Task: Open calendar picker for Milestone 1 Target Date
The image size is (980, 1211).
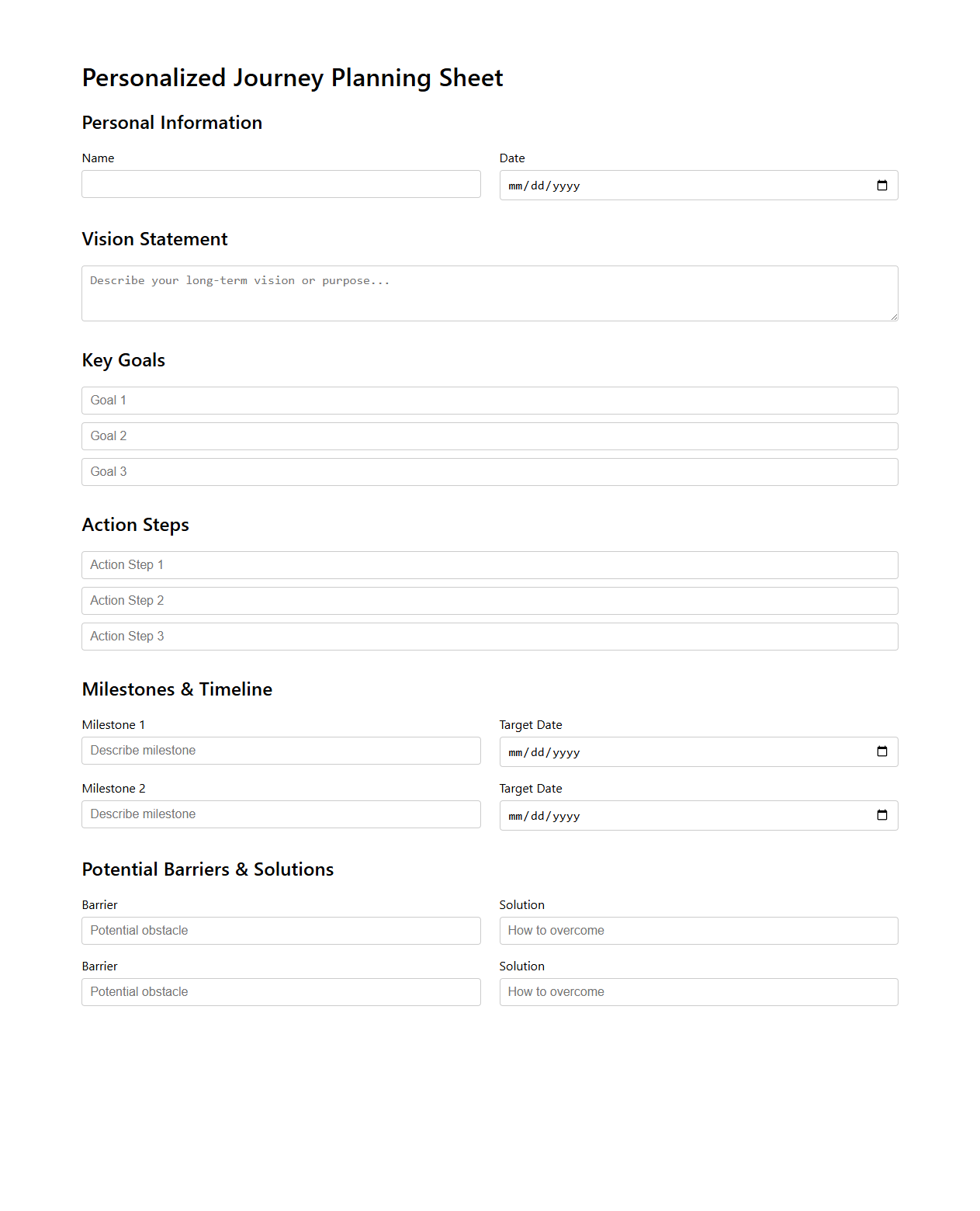Action: [x=881, y=751]
